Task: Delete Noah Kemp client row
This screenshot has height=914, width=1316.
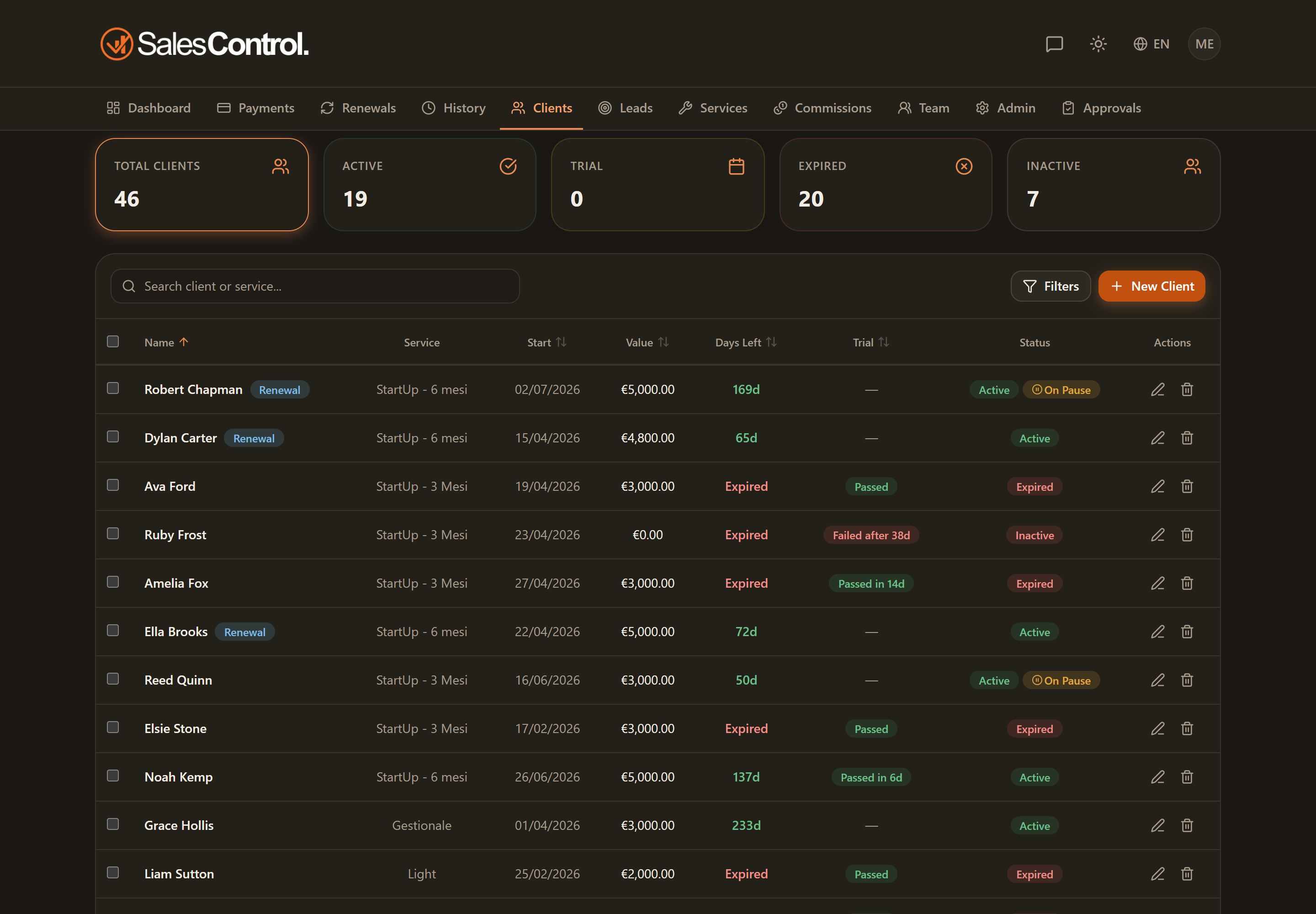Action: [1187, 777]
